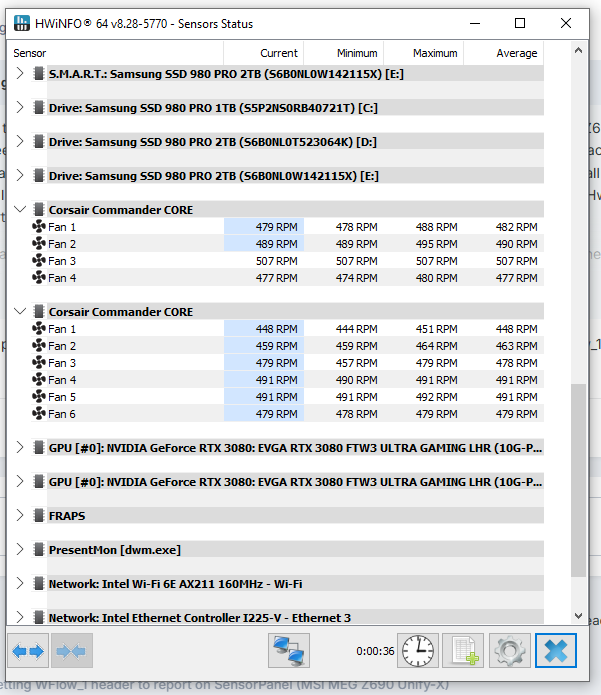Expand Intel Ethernet Controller I225-V group
The image size is (601, 695).
[x=20, y=617]
